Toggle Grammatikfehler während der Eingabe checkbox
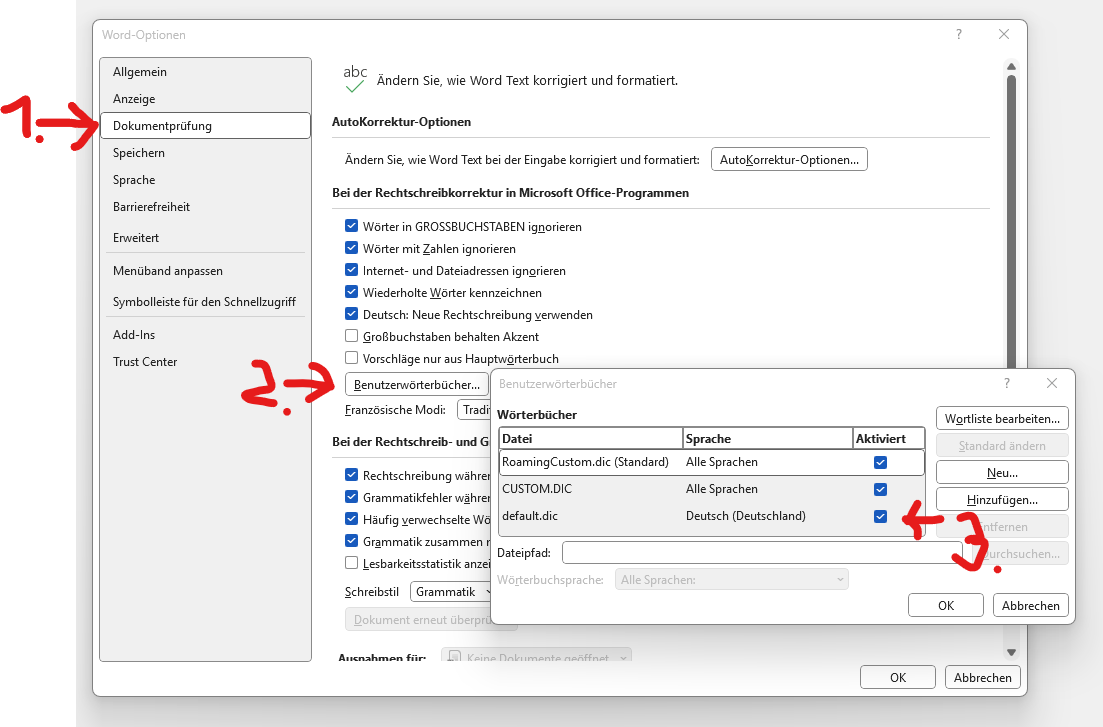The height and width of the screenshot is (727, 1103). tap(352, 497)
